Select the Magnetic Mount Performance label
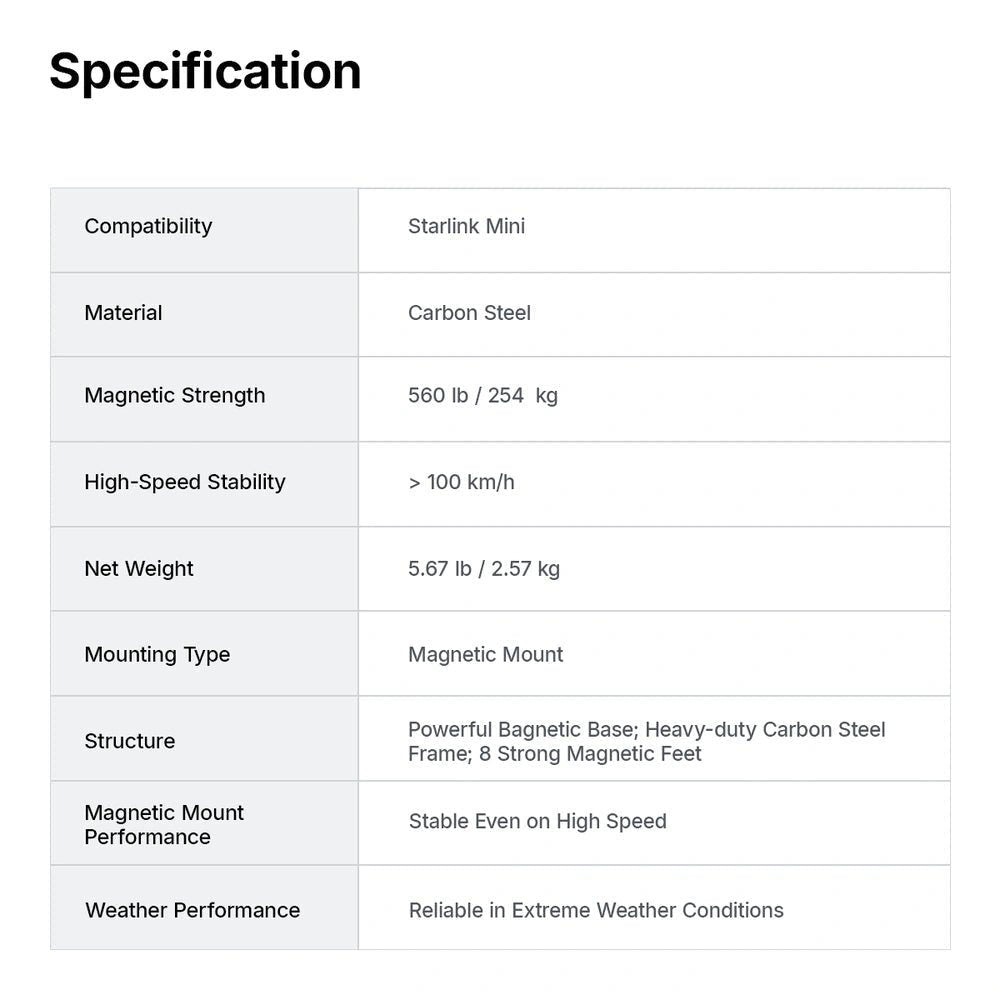The image size is (1000, 1000). click(x=164, y=825)
